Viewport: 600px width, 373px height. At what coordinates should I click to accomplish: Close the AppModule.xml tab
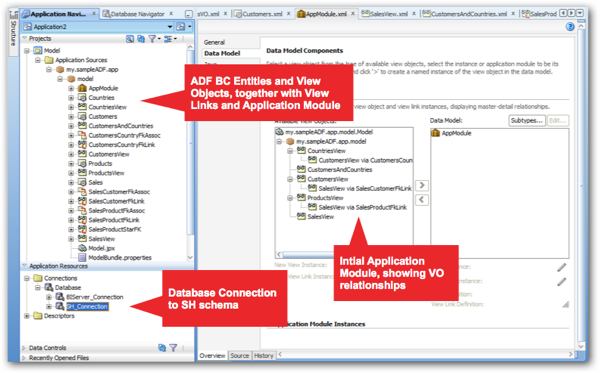pyautogui.click(x=353, y=14)
